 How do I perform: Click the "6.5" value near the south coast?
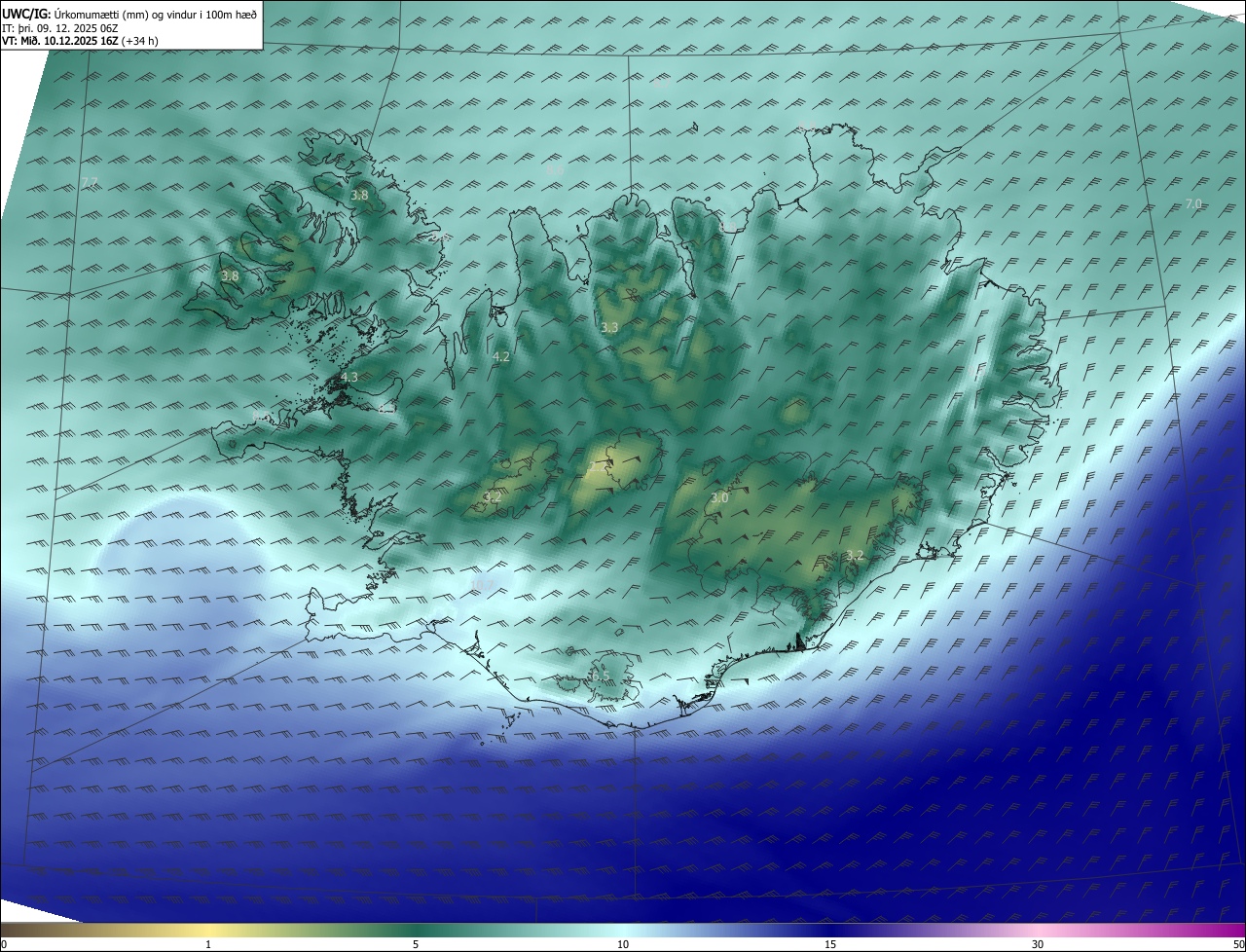tap(600, 676)
